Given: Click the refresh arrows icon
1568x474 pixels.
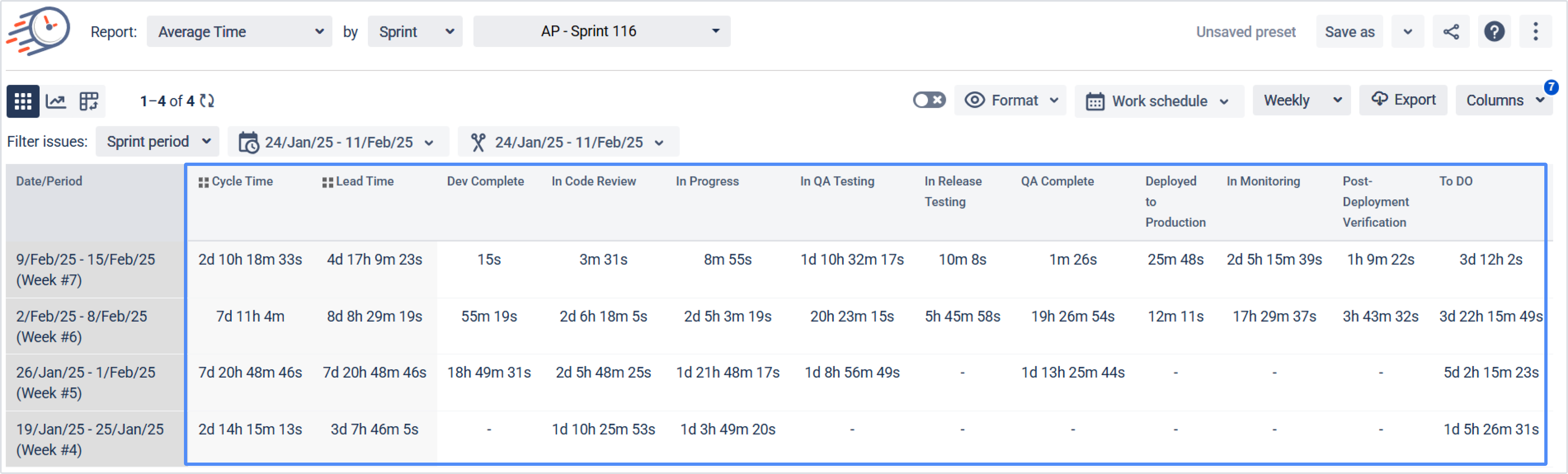Looking at the screenshot, I should (207, 101).
